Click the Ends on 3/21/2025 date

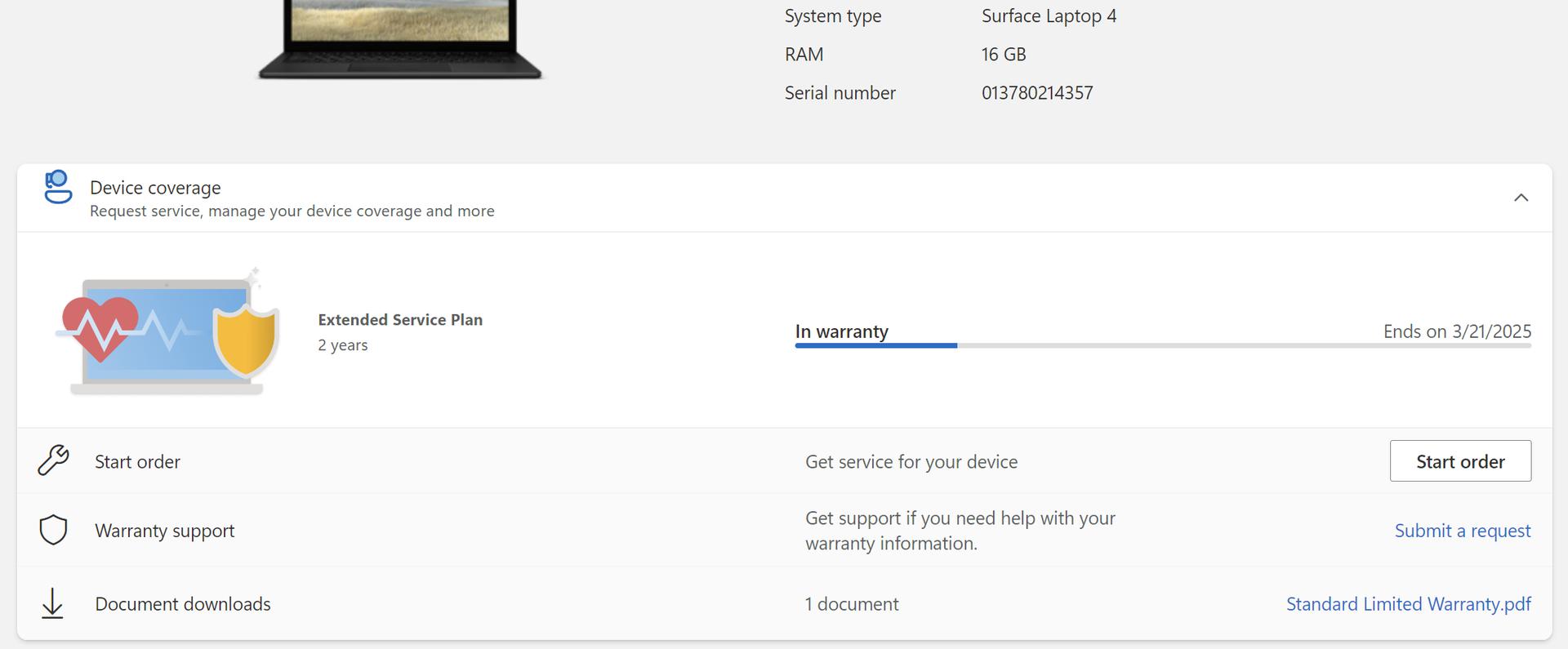coord(1456,331)
